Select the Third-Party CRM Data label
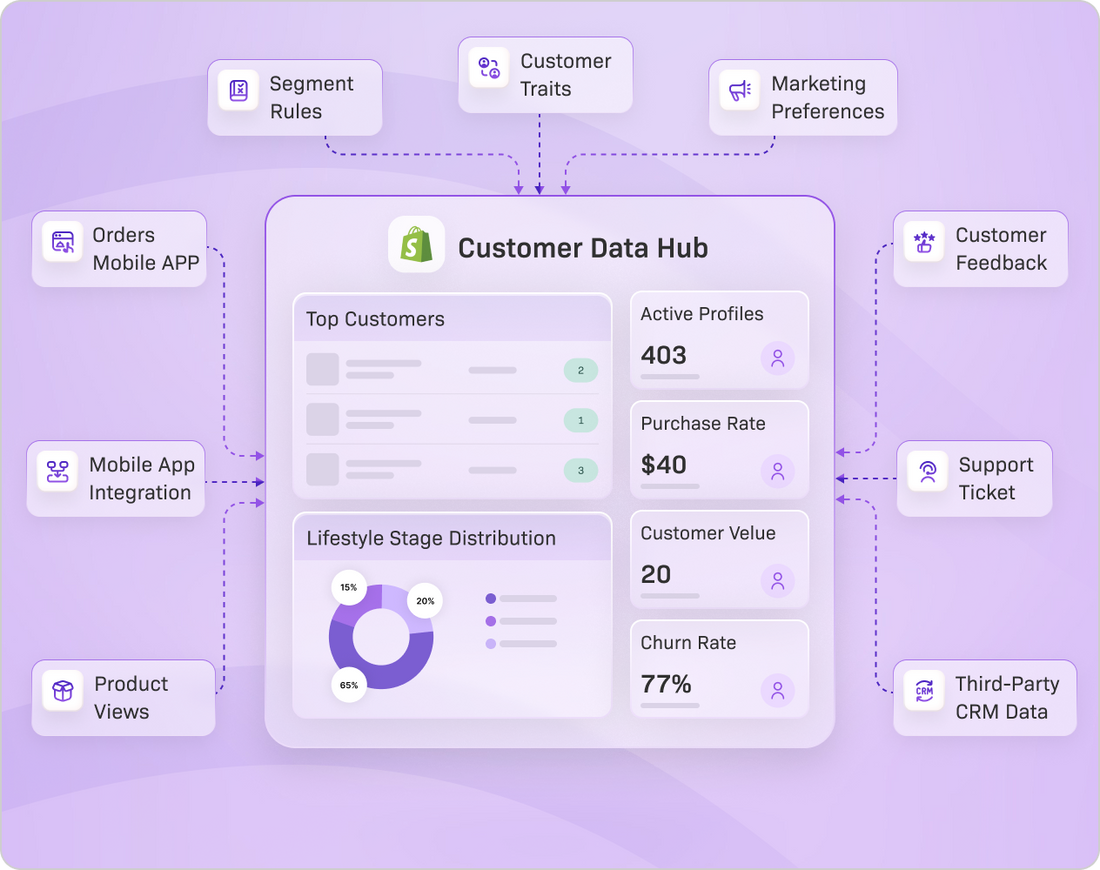 (1007, 698)
